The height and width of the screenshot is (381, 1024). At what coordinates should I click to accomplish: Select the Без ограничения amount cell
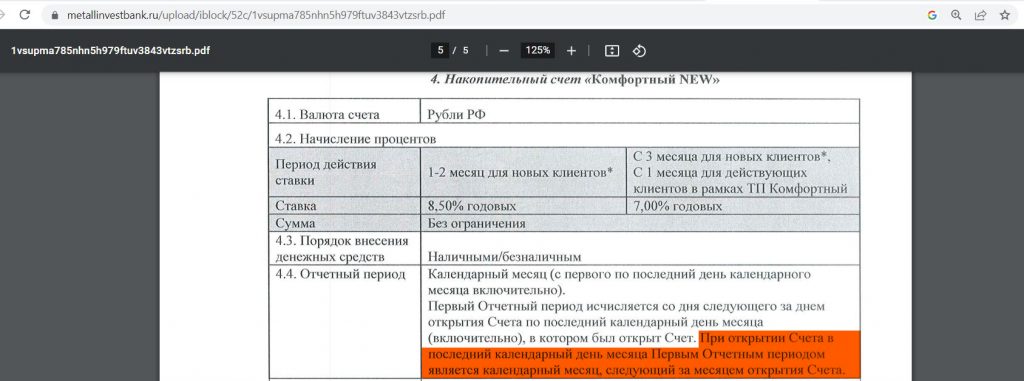pyautogui.click(x=639, y=223)
